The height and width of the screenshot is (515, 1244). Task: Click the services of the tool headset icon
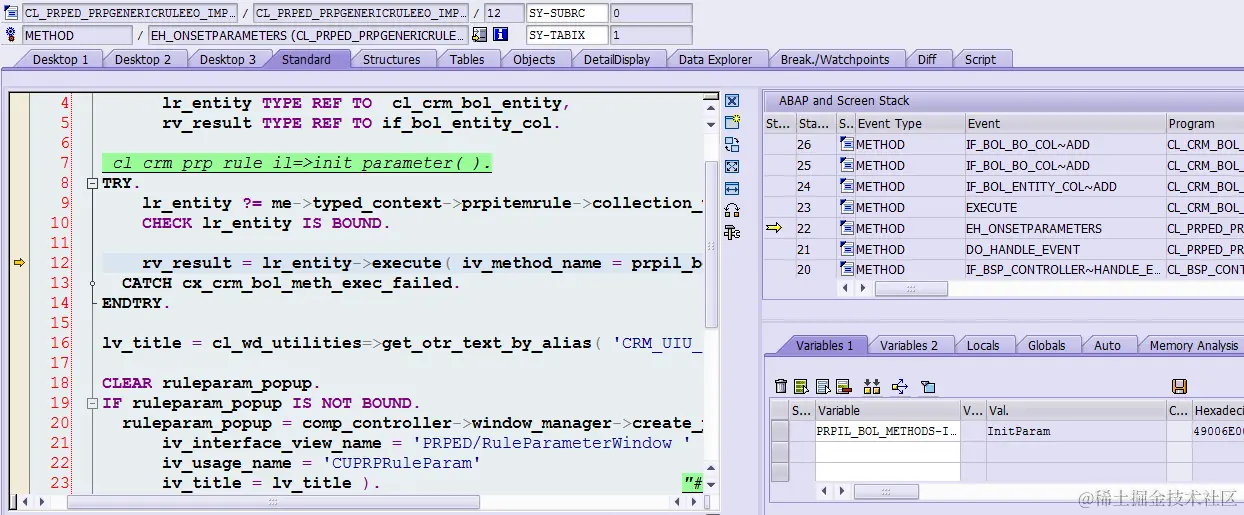[732, 210]
